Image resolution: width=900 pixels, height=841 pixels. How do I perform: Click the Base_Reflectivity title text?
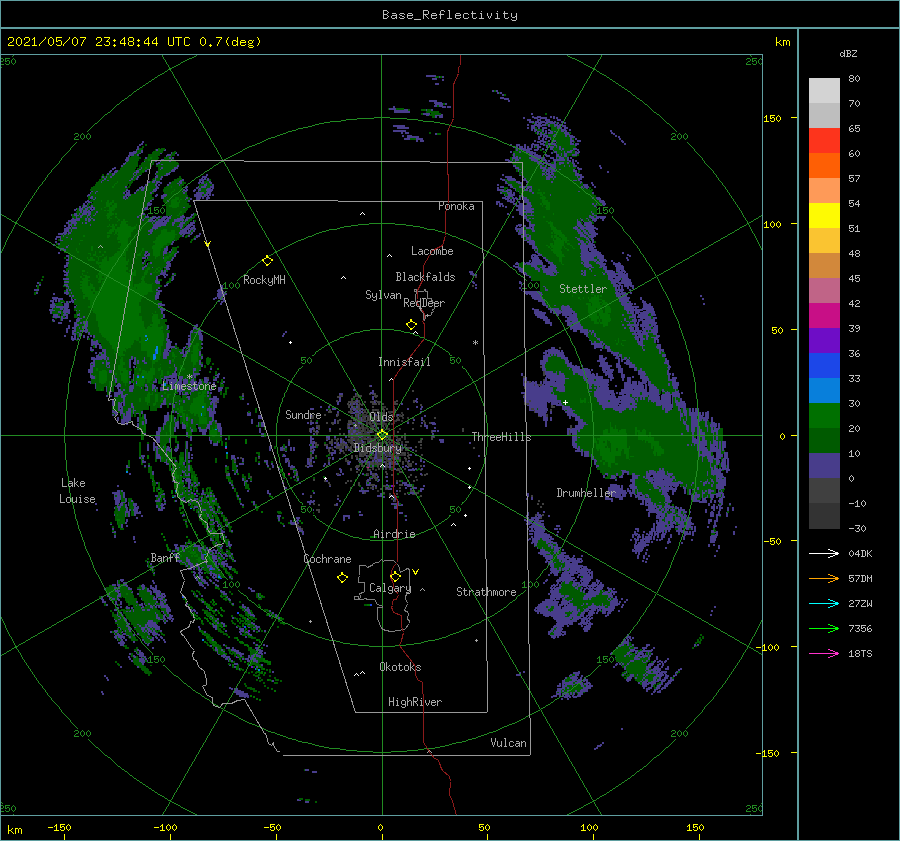tap(450, 15)
